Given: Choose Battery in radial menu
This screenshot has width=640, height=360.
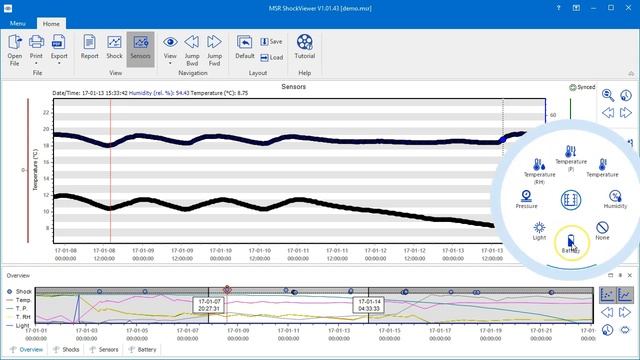Looking at the screenshot, I should [x=571, y=244].
